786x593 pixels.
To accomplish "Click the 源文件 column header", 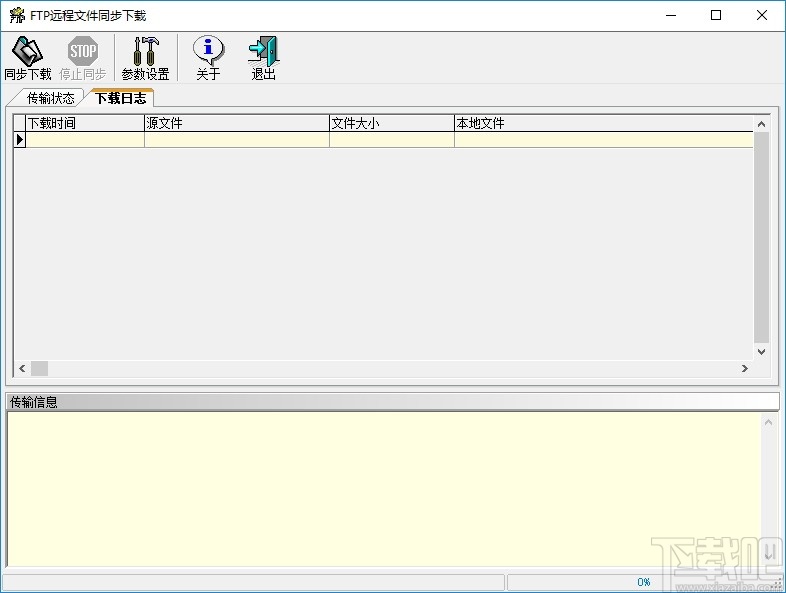I will pyautogui.click(x=237, y=123).
